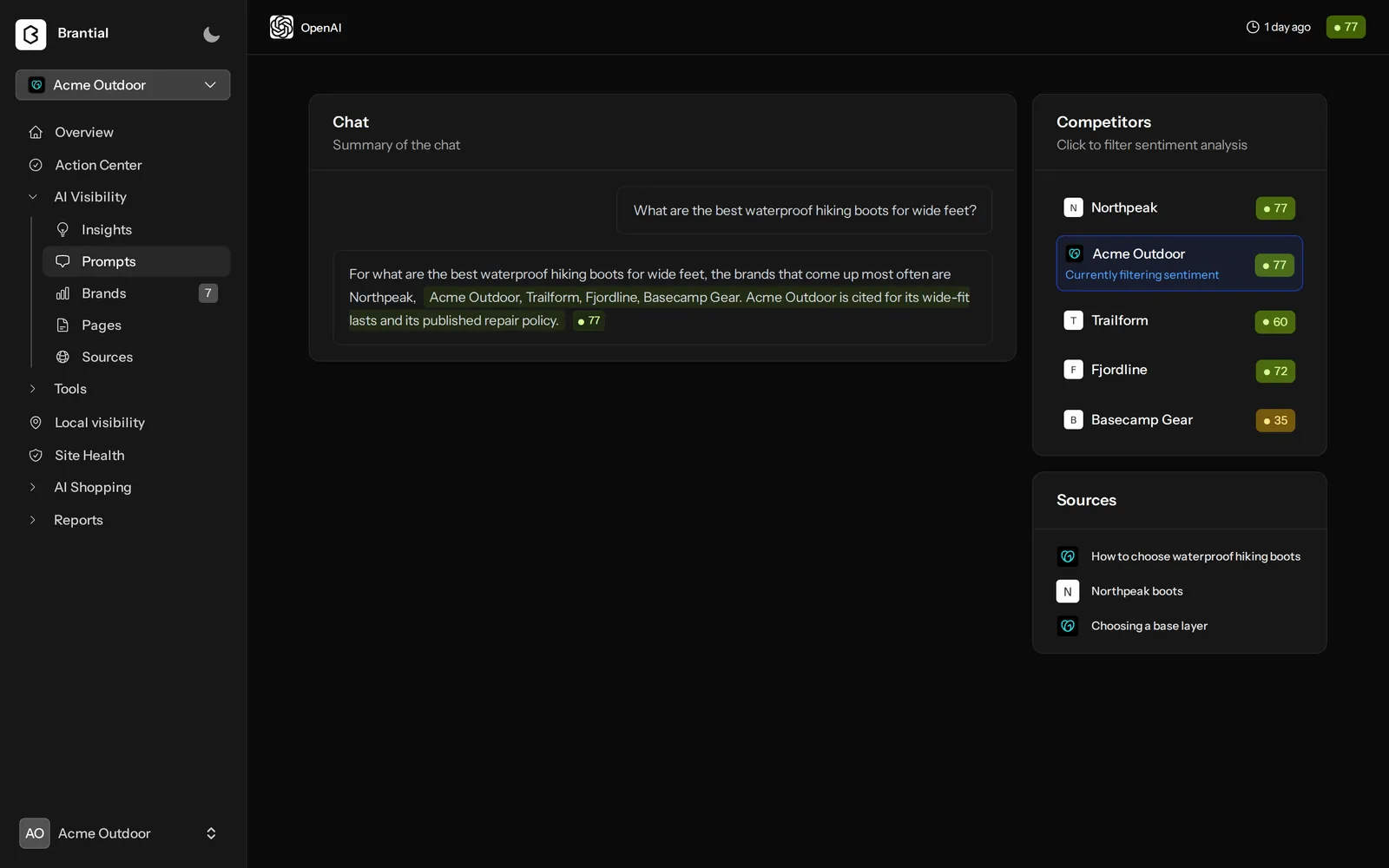Filter sentiment by Basecamp Gear
The width and height of the screenshot is (1389, 868).
(x=1179, y=420)
